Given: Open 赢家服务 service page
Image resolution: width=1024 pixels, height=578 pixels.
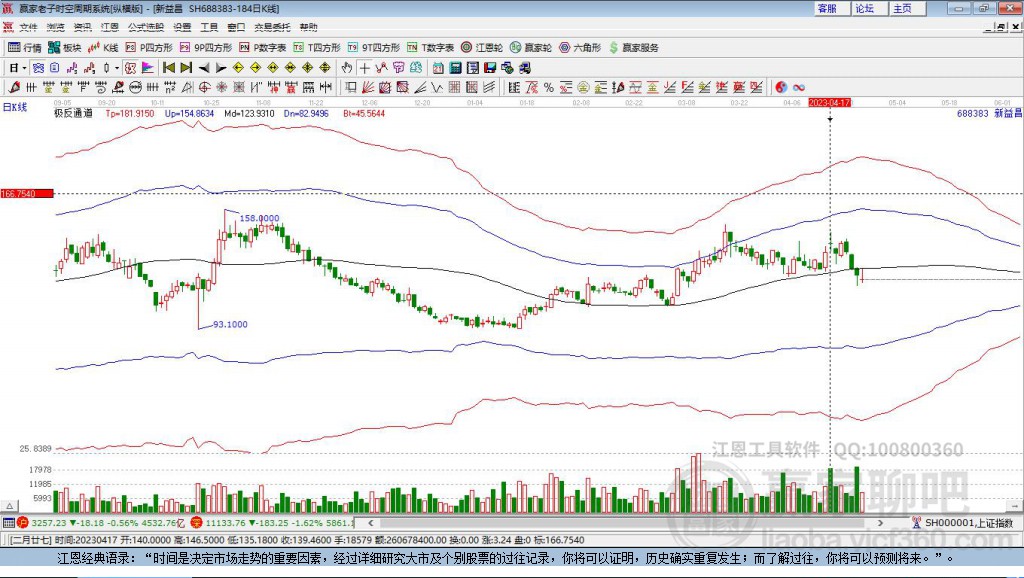Looking at the screenshot, I should 633,48.
